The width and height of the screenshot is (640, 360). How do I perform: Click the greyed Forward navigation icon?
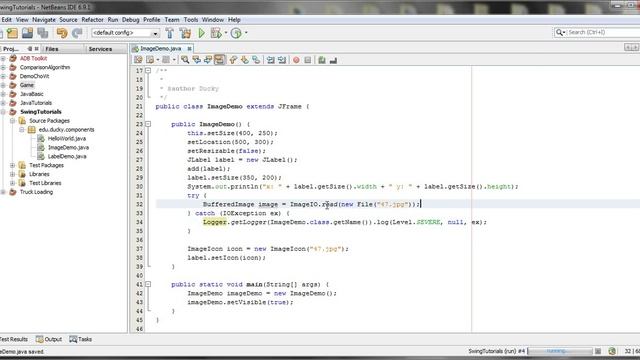tap(166, 60)
